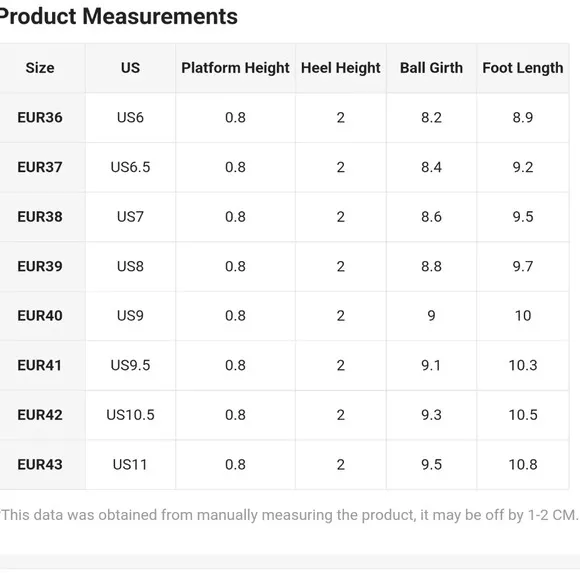Click the Platform Height column header
Screen dimensions: 580x580
pos(235,68)
